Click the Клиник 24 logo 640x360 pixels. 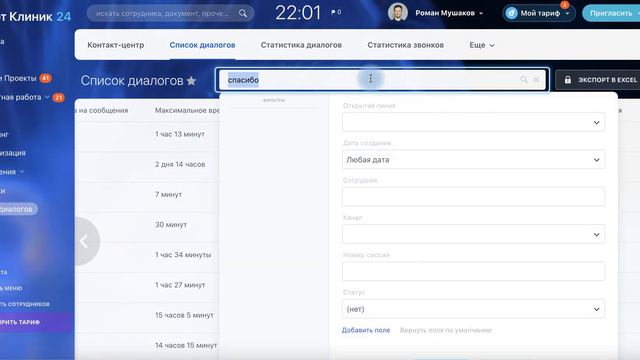click(x=36, y=16)
